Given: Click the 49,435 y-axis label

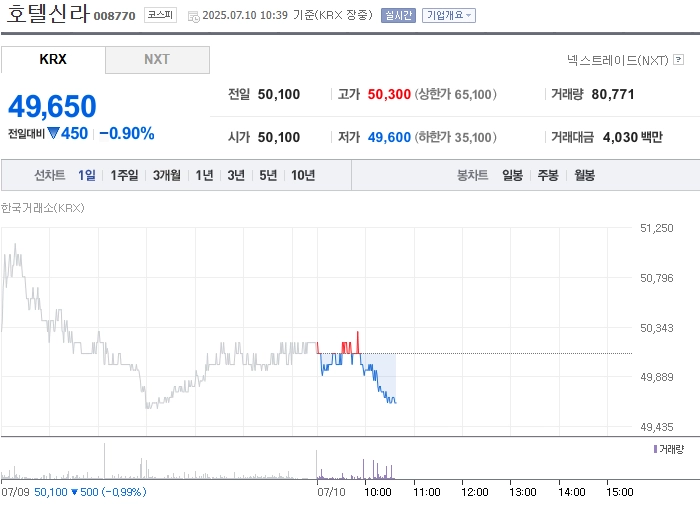Looking at the screenshot, I should coord(656,427).
